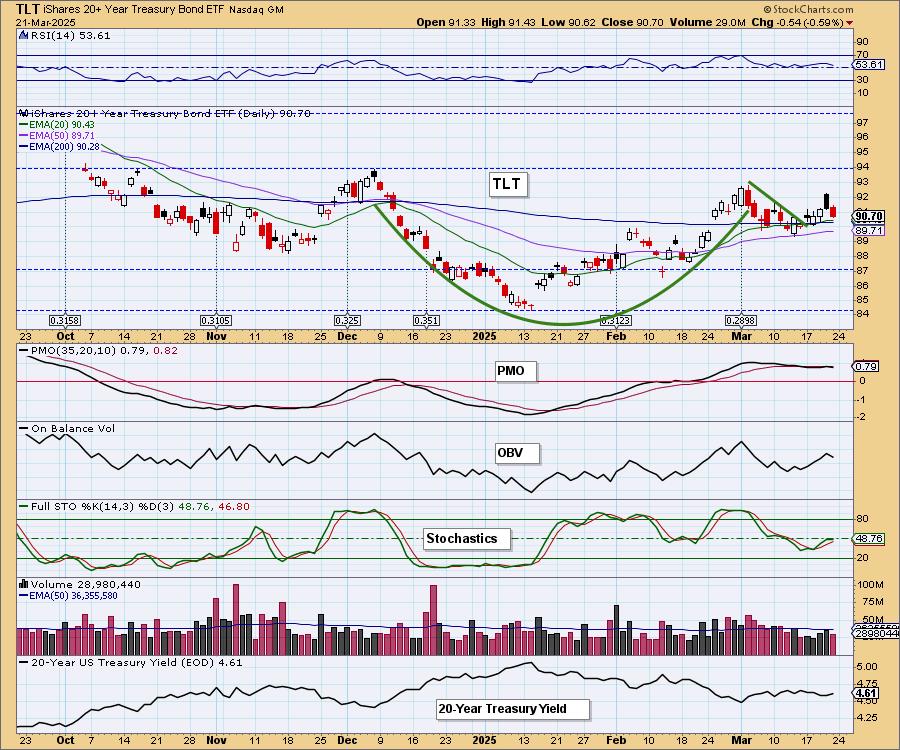
Task: Click the EMA(200) 90.28 legend entry
Action: click(59, 147)
